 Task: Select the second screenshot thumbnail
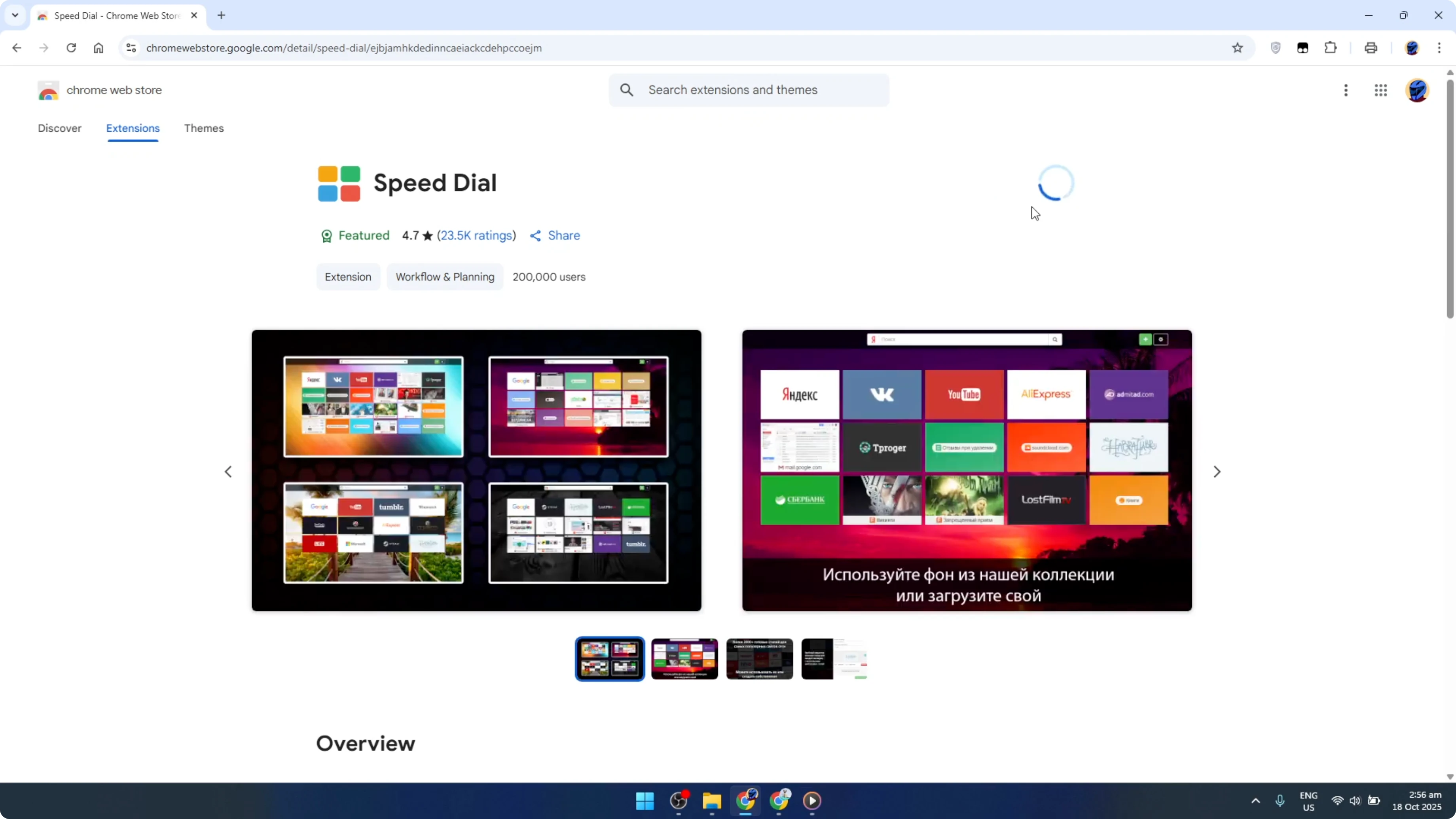(684, 658)
